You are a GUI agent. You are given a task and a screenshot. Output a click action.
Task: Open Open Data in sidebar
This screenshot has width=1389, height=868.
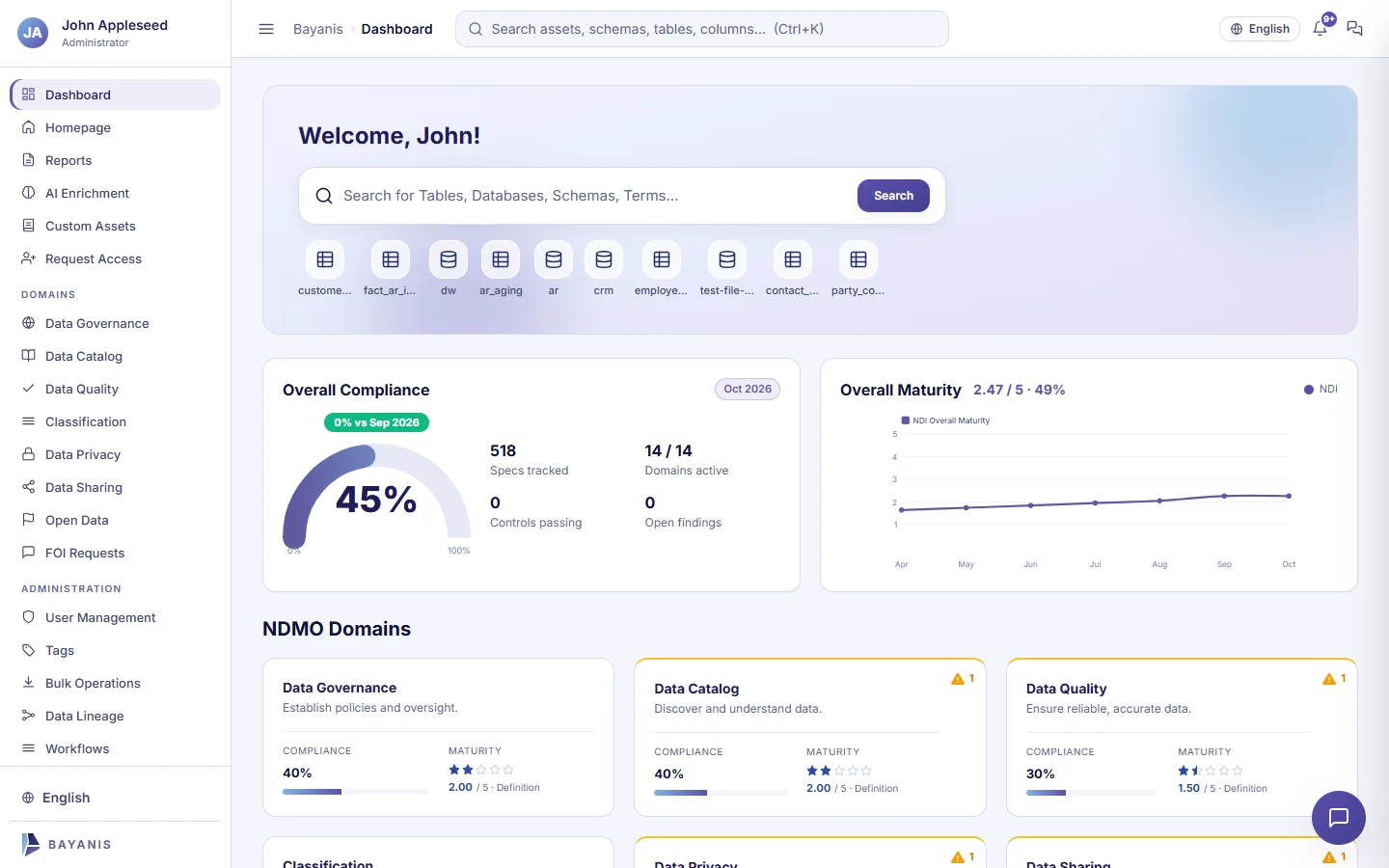pos(116,520)
